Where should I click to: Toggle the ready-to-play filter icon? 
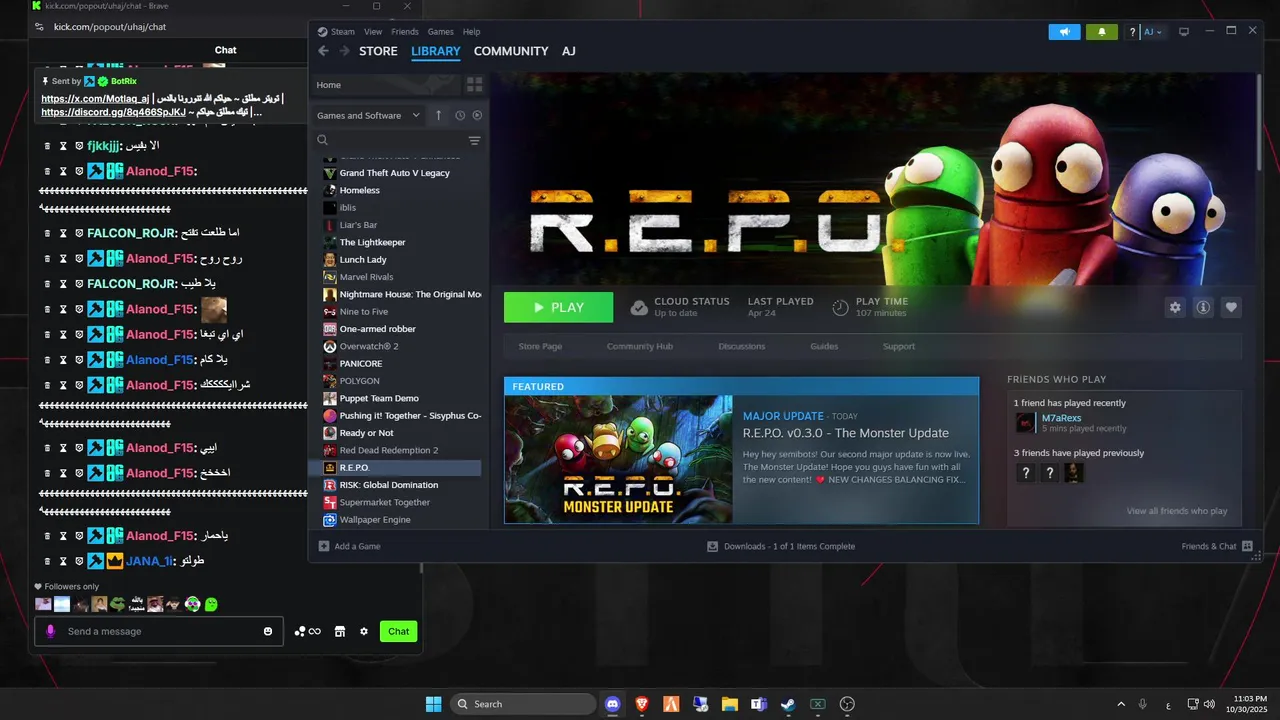[x=477, y=115]
